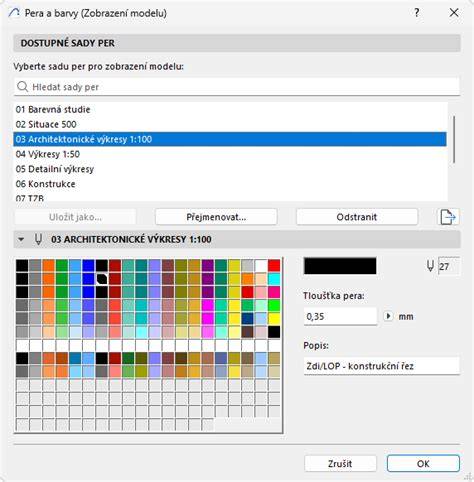Confirm with the OK button
The height and width of the screenshot is (482, 474).
click(x=423, y=464)
